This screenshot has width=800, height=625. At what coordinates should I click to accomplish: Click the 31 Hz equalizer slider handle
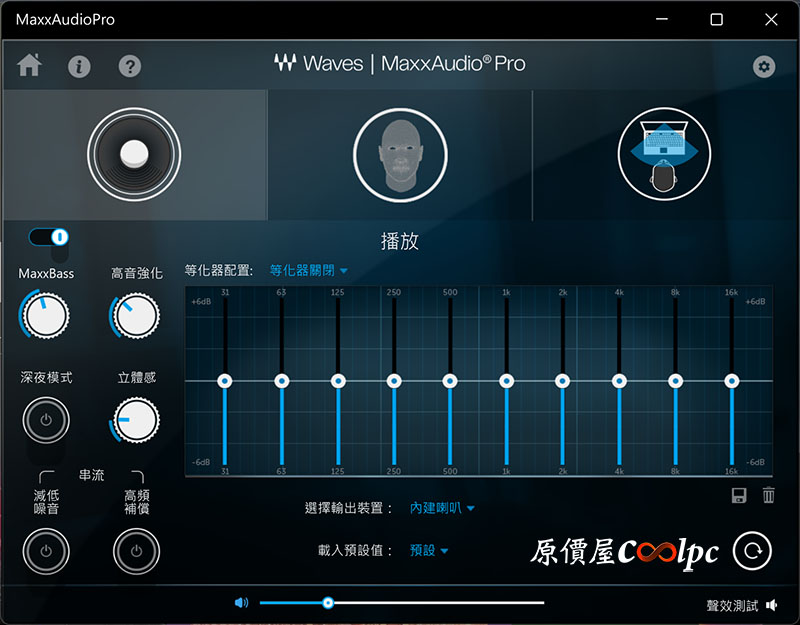pos(225,381)
